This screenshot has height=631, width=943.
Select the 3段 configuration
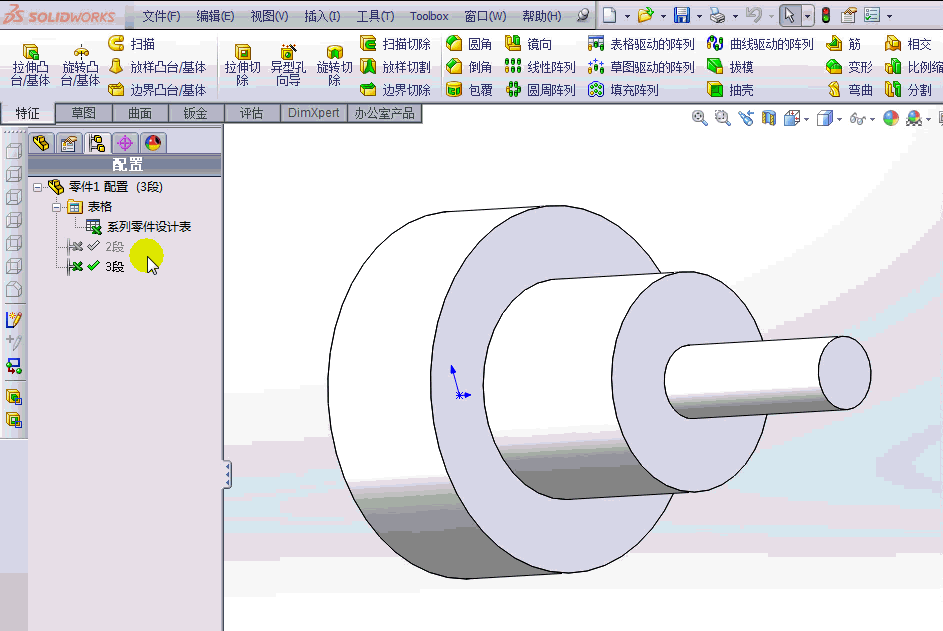(114, 266)
